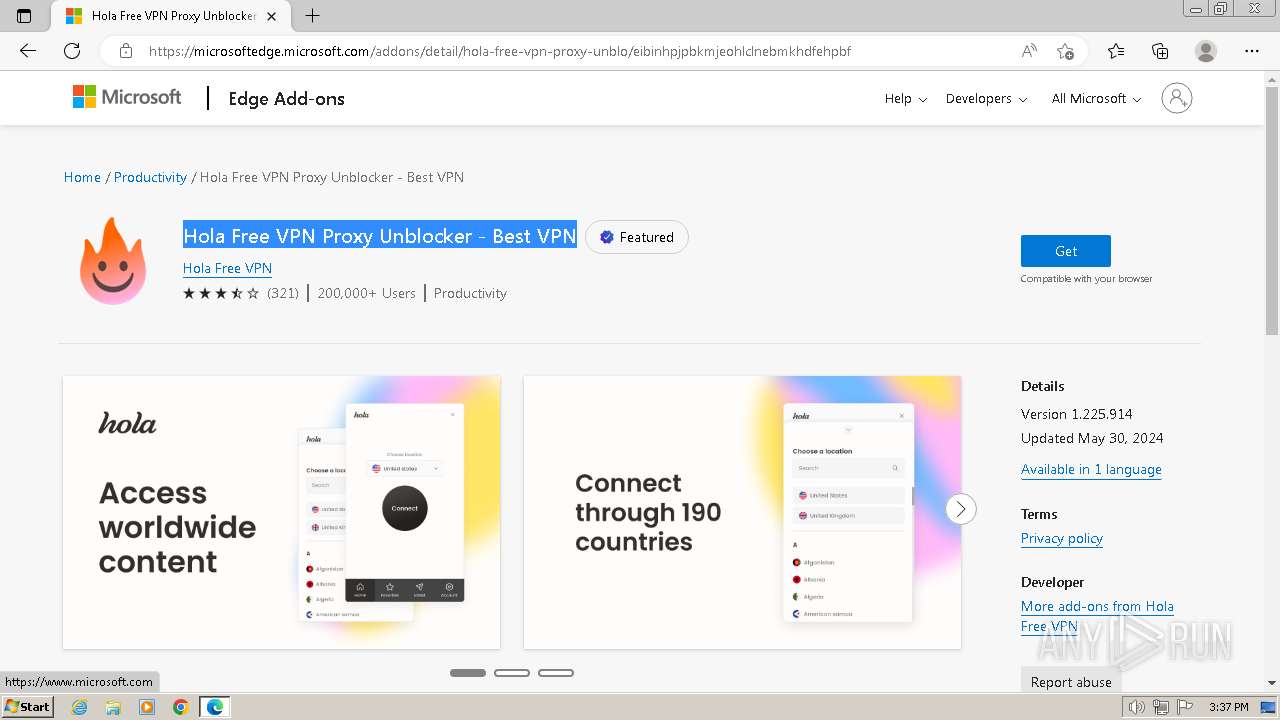Reload the page with refresh icon
1280x720 pixels.
click(72, 51)
